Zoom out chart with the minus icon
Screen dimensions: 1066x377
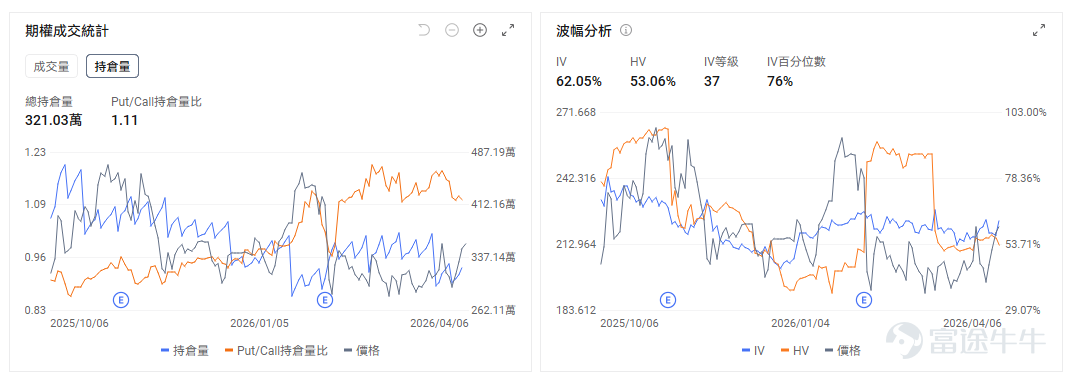click(451, 30)
